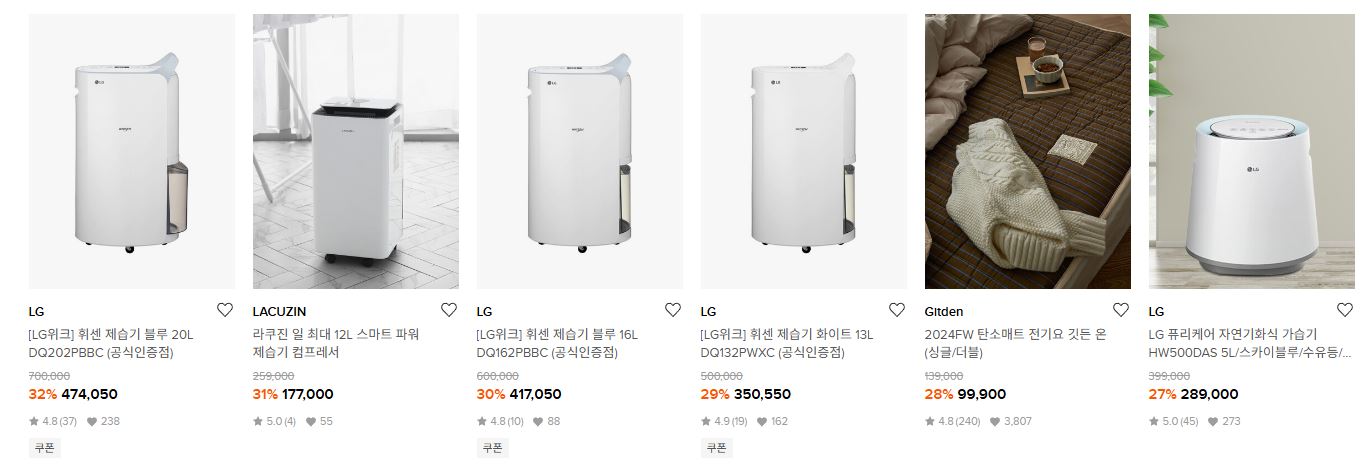Open '휘센 제습기 화이트 13L DQ132PWXC' link
The image size is (1372, 466).
pyautogui.click(x=787, y=343)
